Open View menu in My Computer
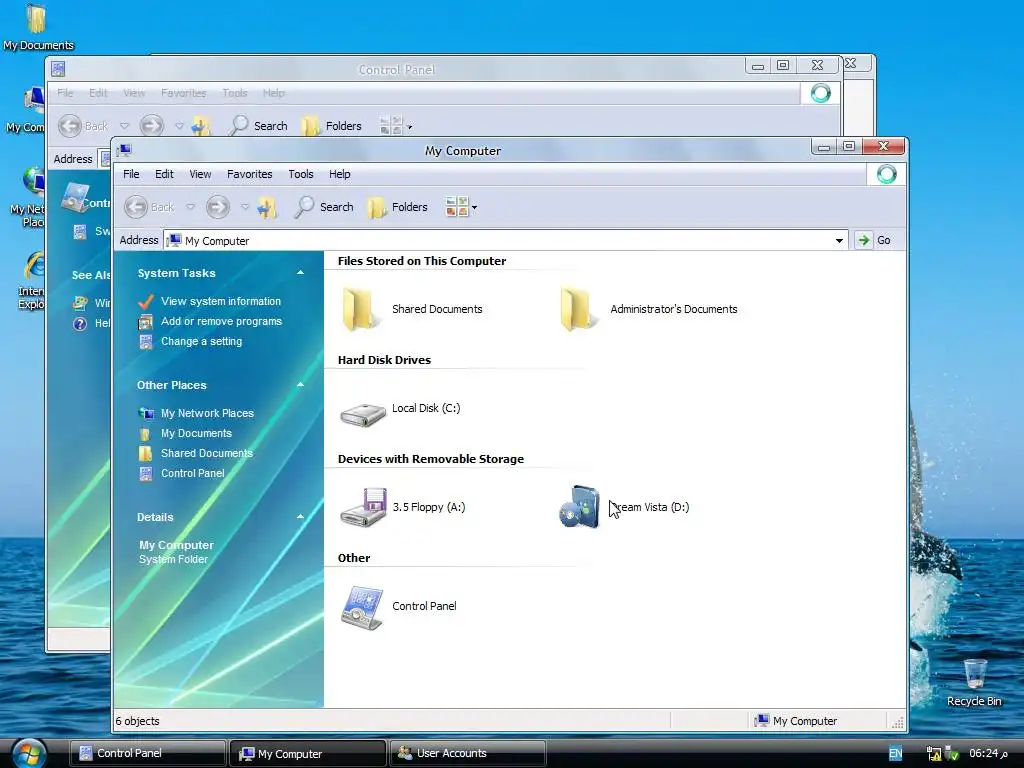The image size is (1024, 768). [200, 174]
